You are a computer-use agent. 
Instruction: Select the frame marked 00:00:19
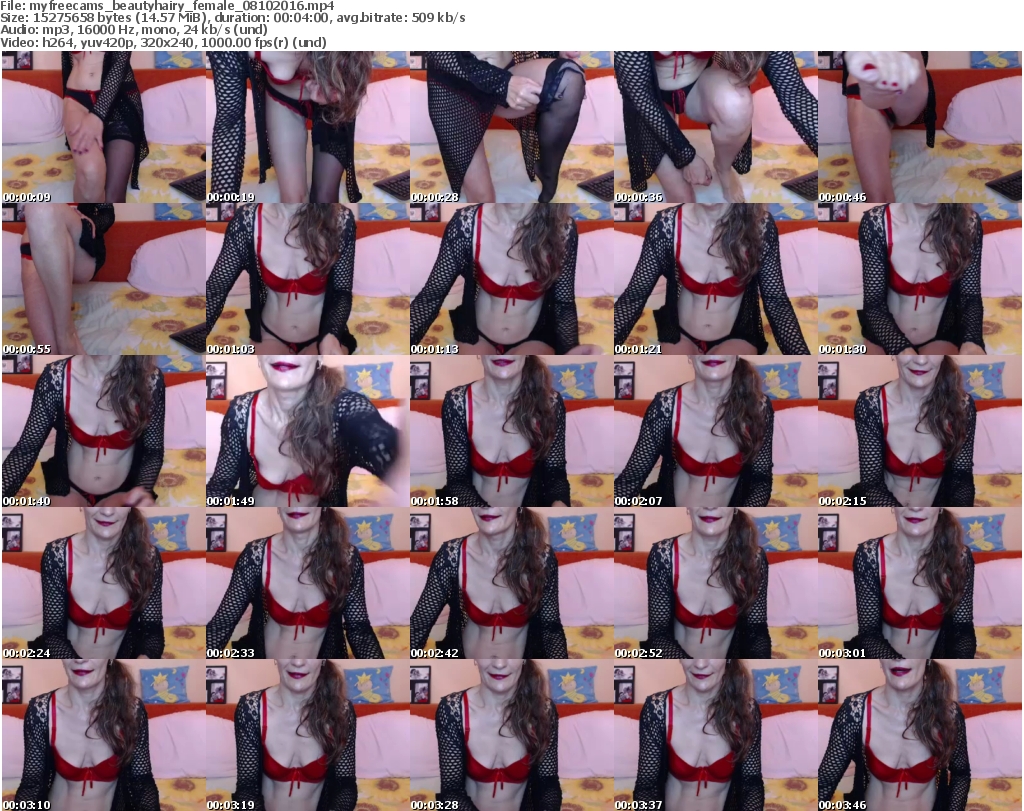pyautogui.click(x=307, y=127)
